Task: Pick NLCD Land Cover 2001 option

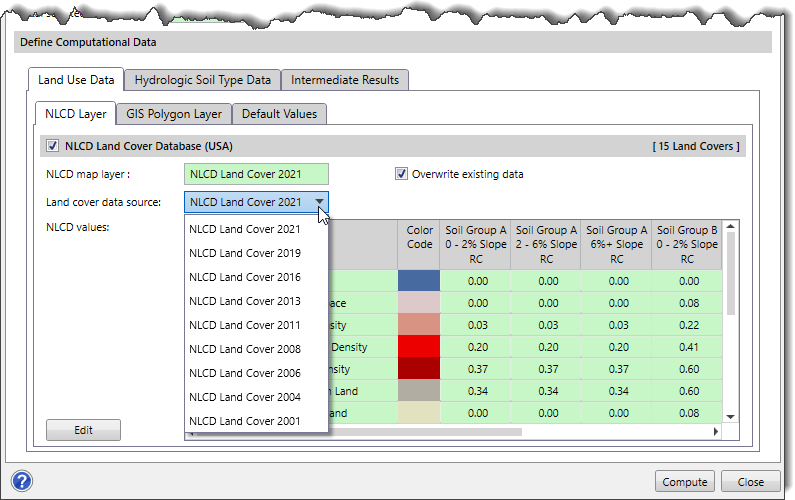Action: point(245,421)
